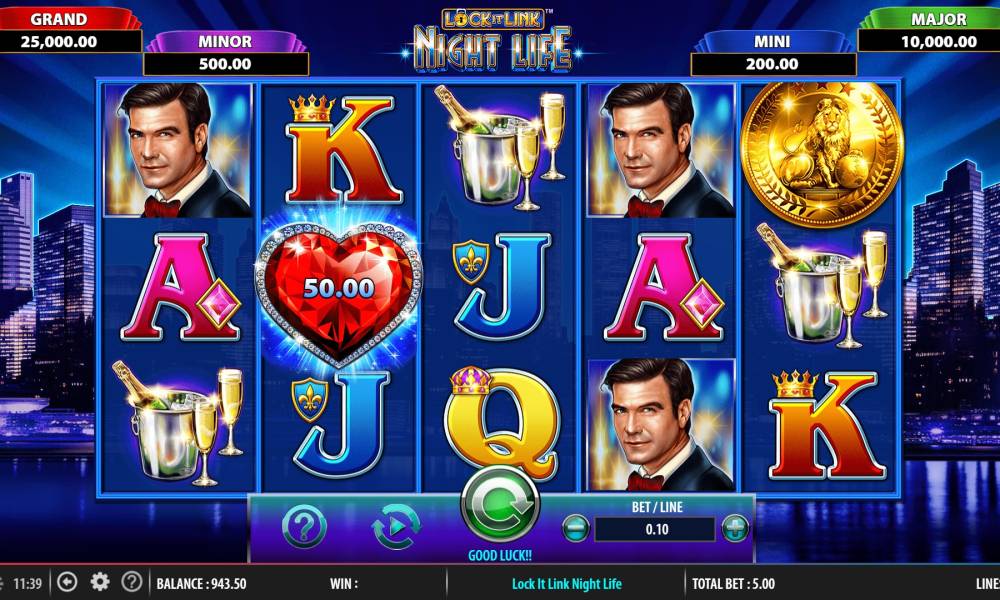The height and width of the screenshot is (600, 1000).
Task: Start autoplay with circular arrow icon
Action: click(x=396, y=527)
